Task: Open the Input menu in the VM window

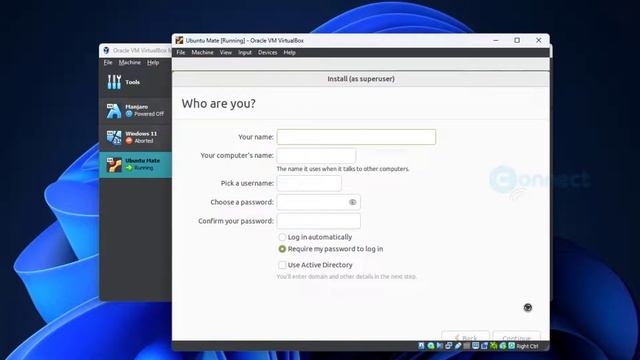Action: (x=245, y=52)
